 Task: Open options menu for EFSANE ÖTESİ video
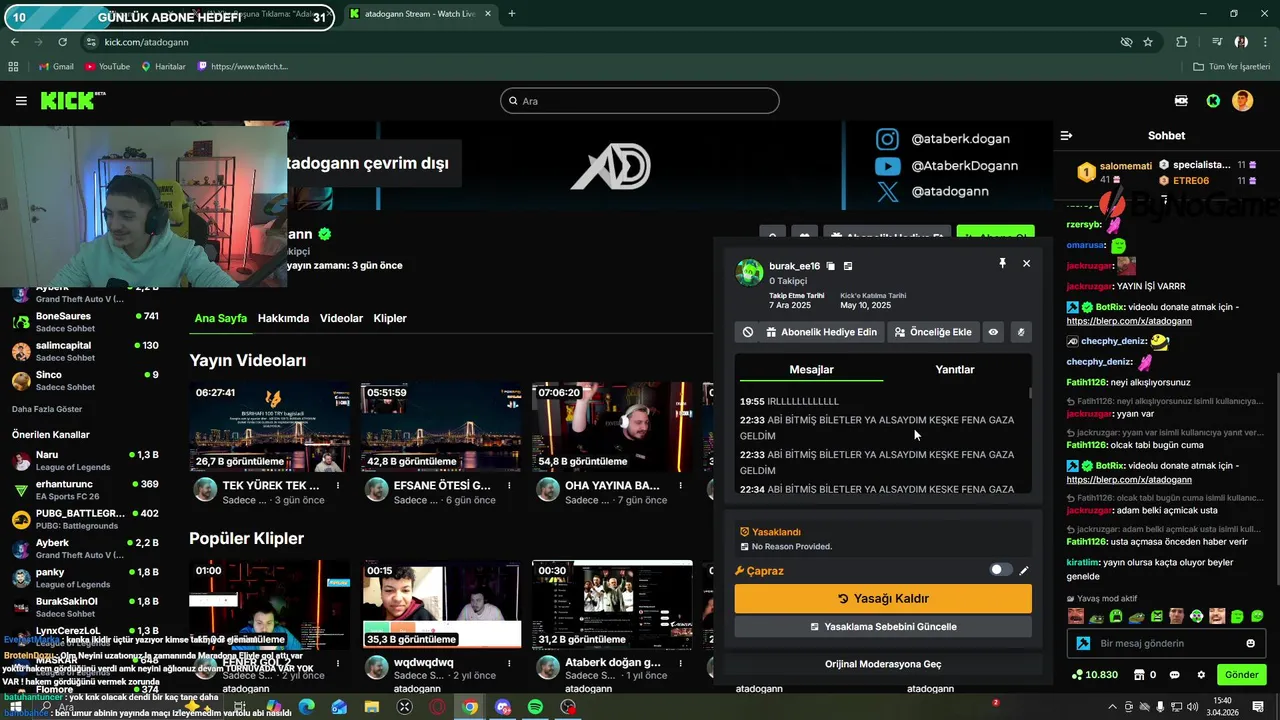point(509,485)
